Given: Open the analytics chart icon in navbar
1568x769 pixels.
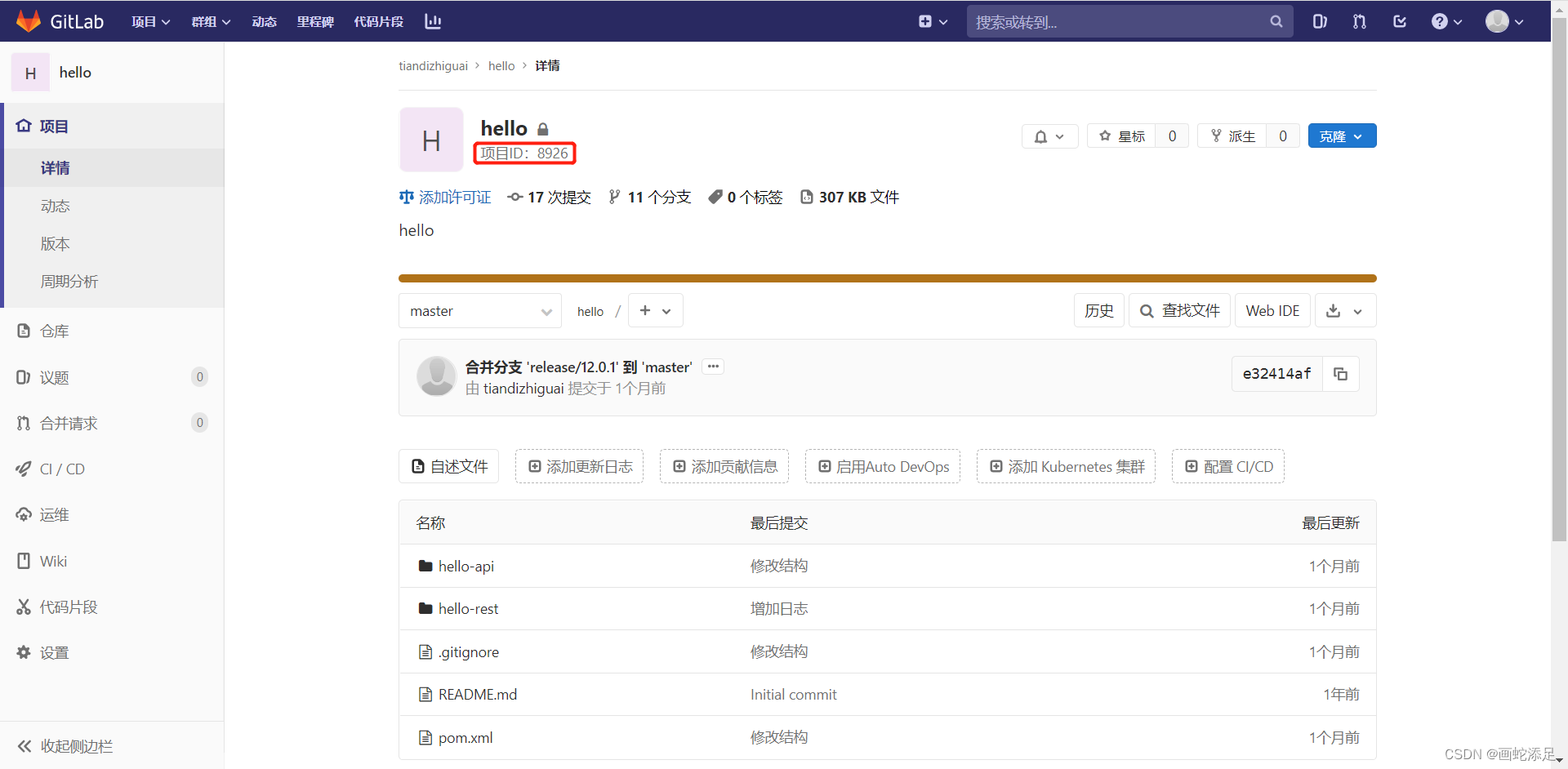Looking at the screenshot, I should (433, 21).
